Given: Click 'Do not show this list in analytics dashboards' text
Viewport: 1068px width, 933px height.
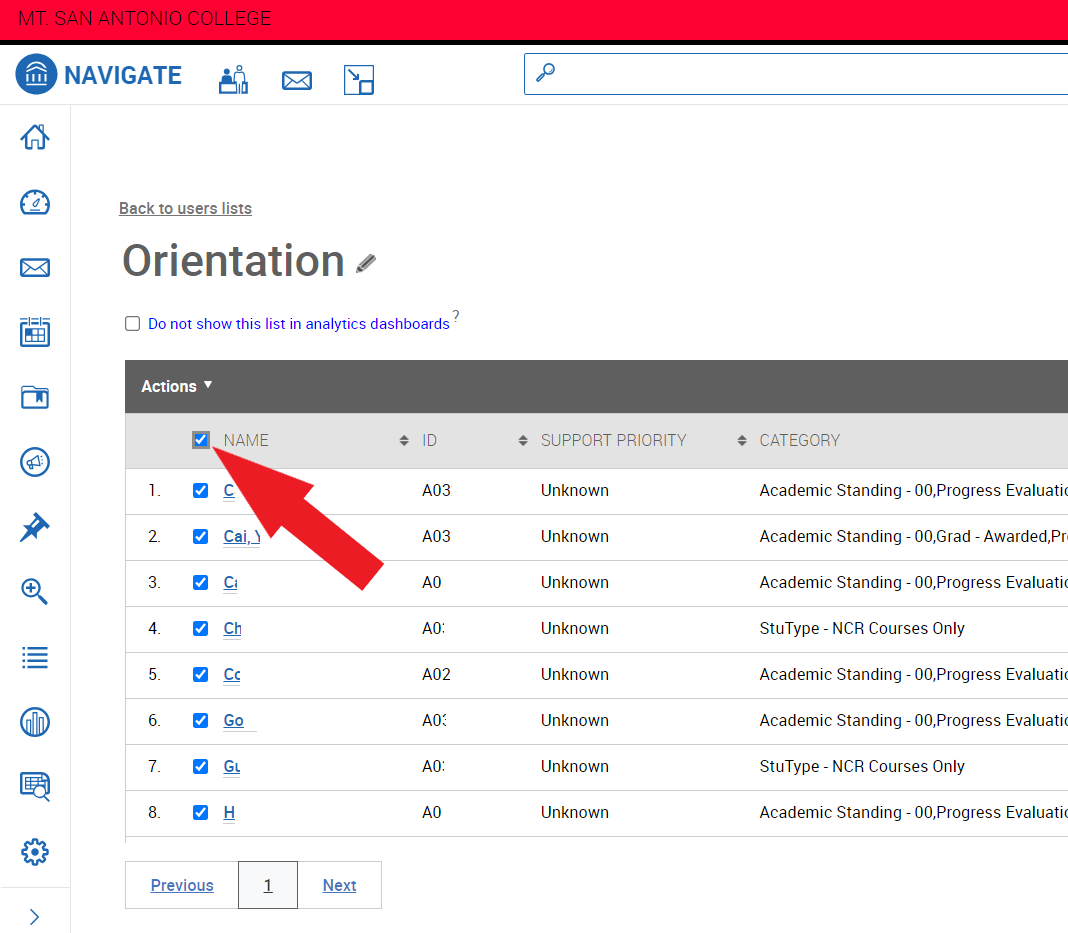Looking at the screenshot, I should coord(299,323).
